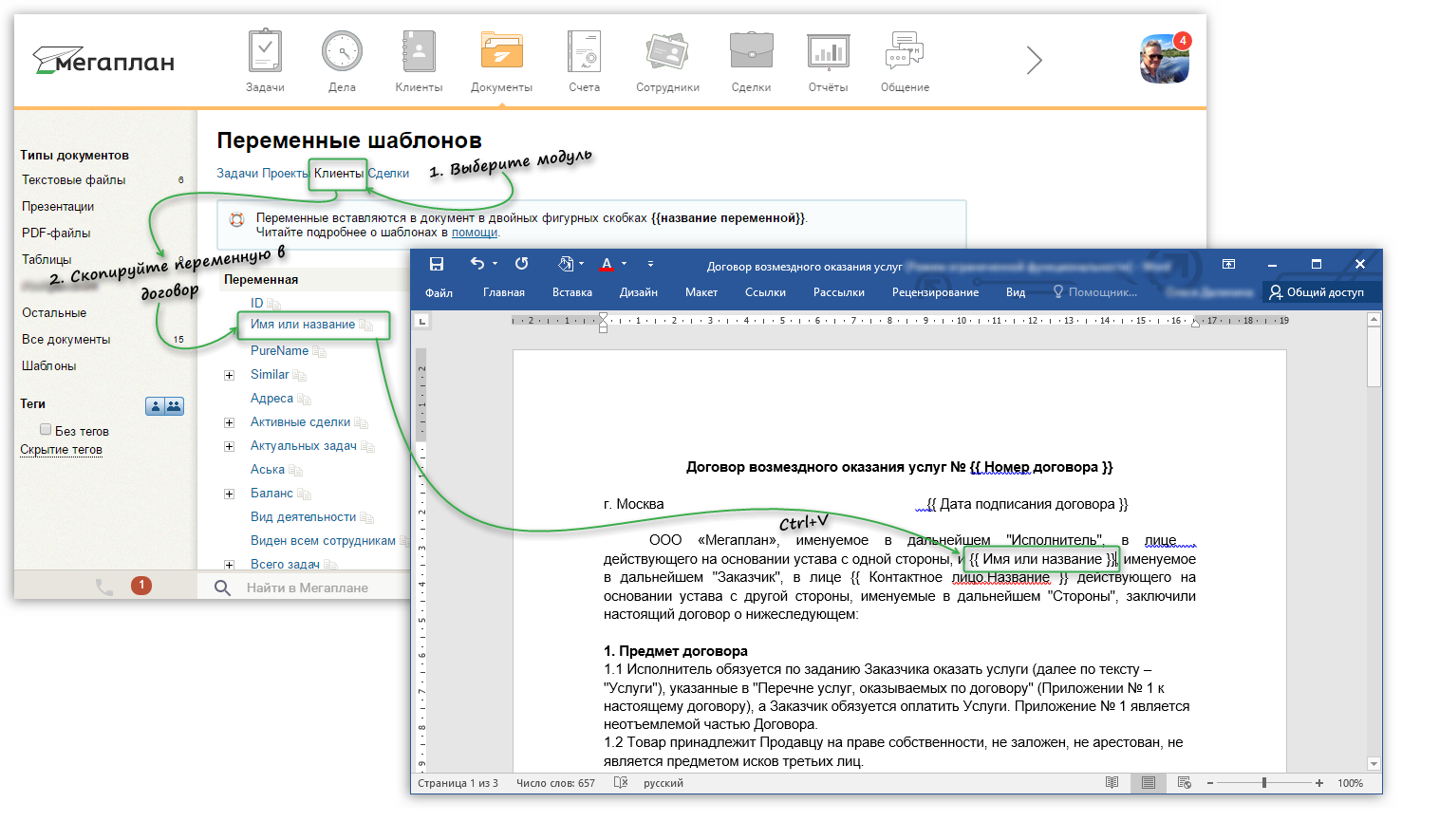Expand the Активные сделки variable
Viewport: 1439px width, 840px height.
pyautogui.click(x=229, y=422)
